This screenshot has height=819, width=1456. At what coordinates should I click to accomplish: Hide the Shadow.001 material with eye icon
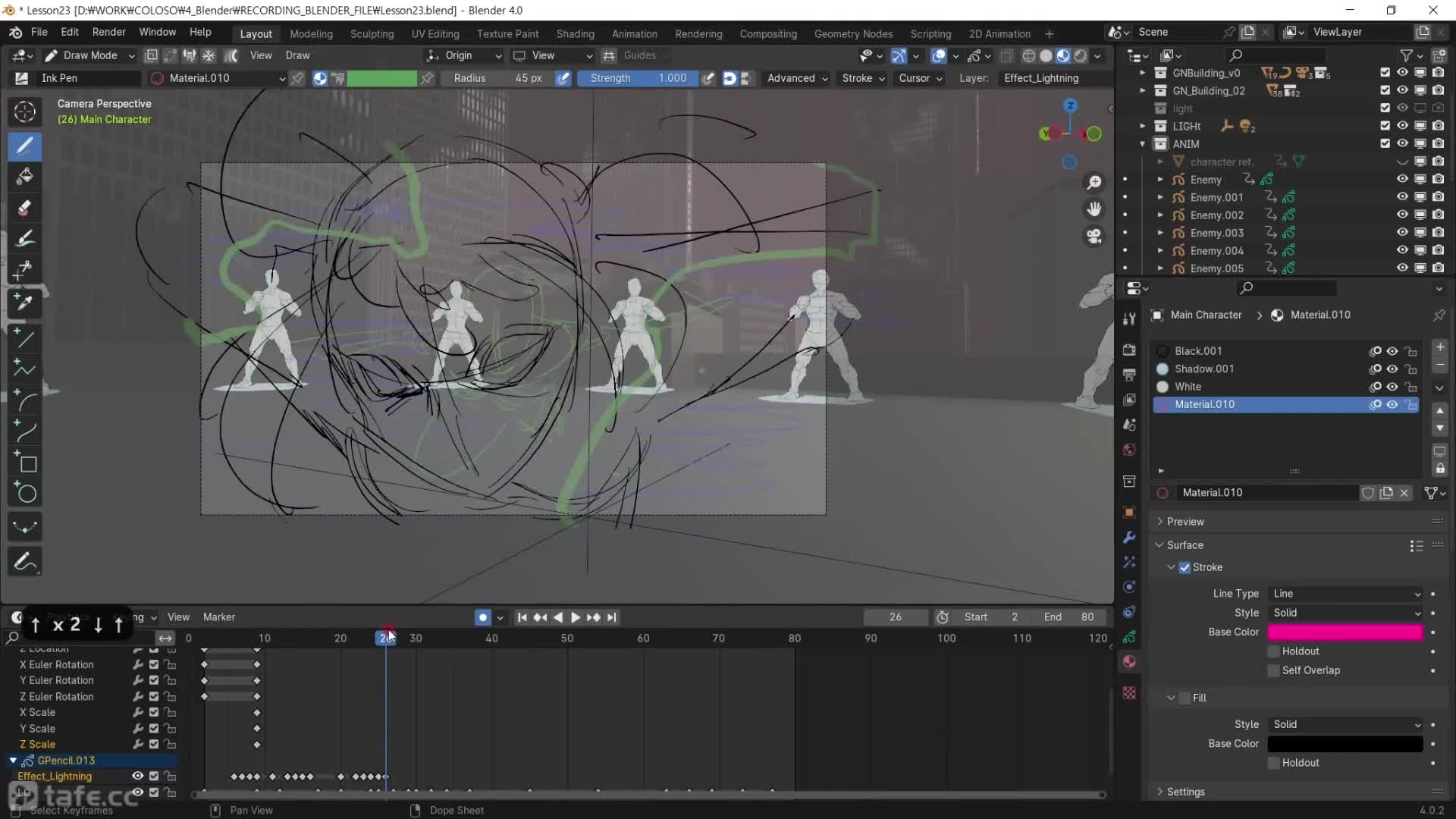pyautogui.click(x=1392, y=369)
